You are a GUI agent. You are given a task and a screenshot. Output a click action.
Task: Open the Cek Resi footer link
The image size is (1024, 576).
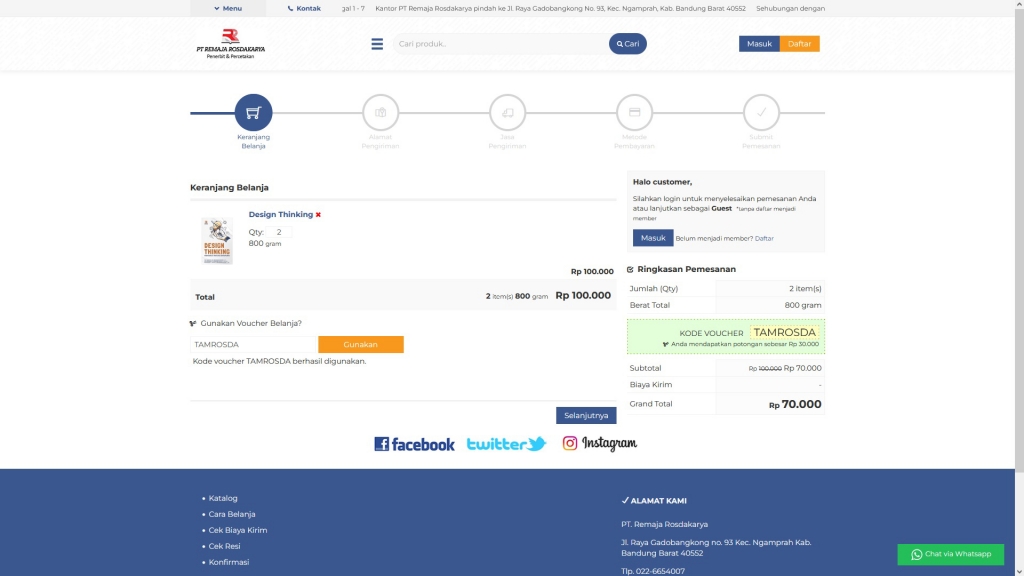click(224, 546)
